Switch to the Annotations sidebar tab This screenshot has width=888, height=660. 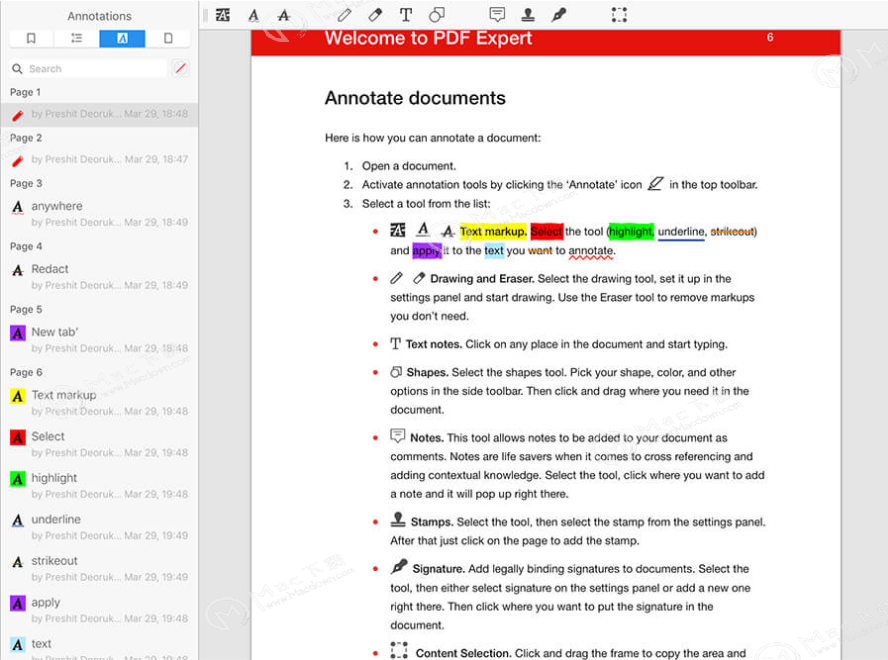pos(122,39)
